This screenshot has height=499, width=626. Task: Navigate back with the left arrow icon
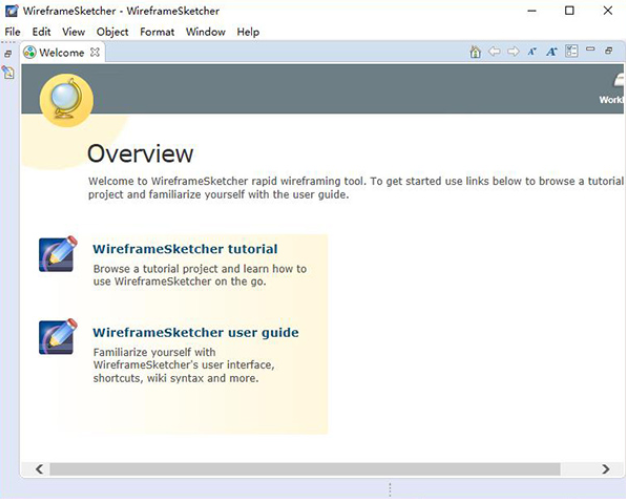tap(494, 52)
